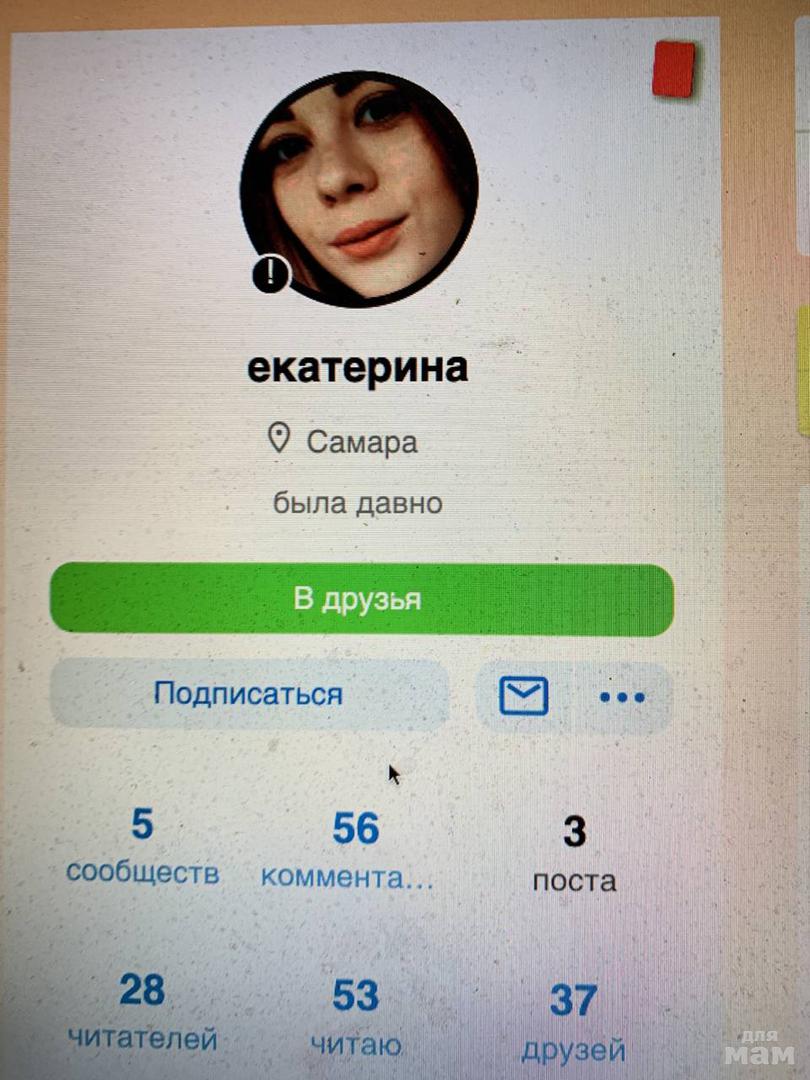Image resolution: width=810 pixels, height=1080 pixels.
Task: Open the three-dots more options menu
Action: [622, 698]
